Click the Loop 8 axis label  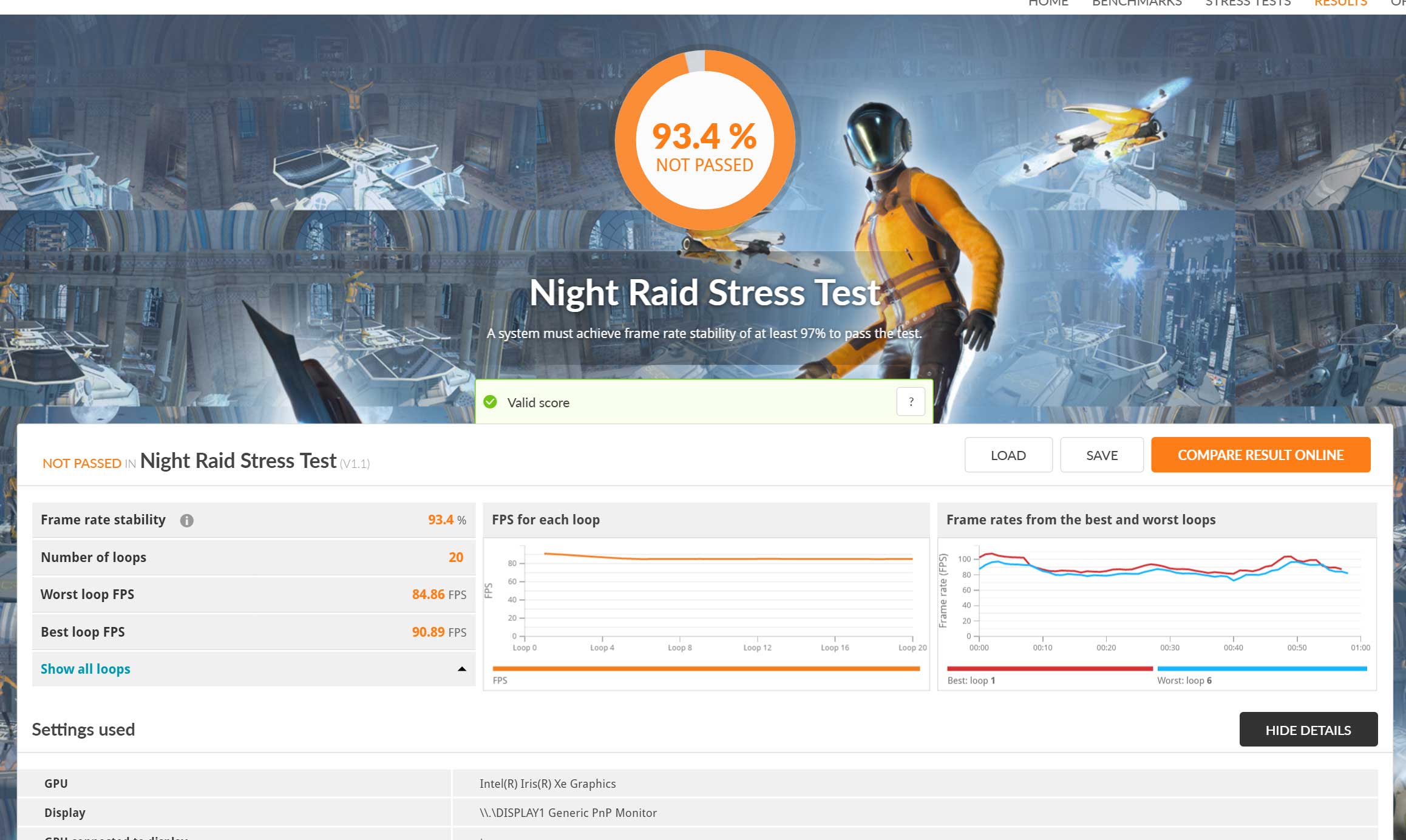click(x=680, y=648)
